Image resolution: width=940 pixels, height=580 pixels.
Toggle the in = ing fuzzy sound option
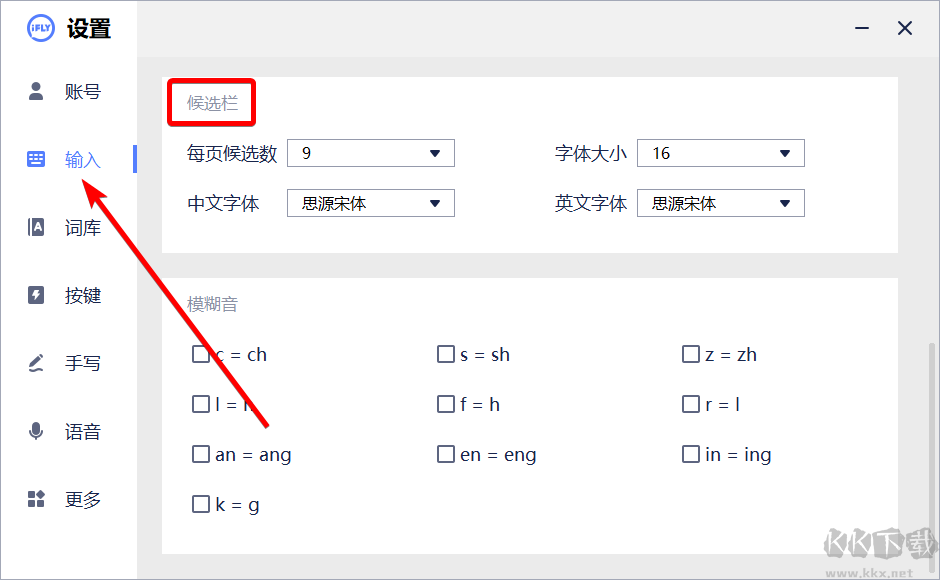click(x=690, y=453)
